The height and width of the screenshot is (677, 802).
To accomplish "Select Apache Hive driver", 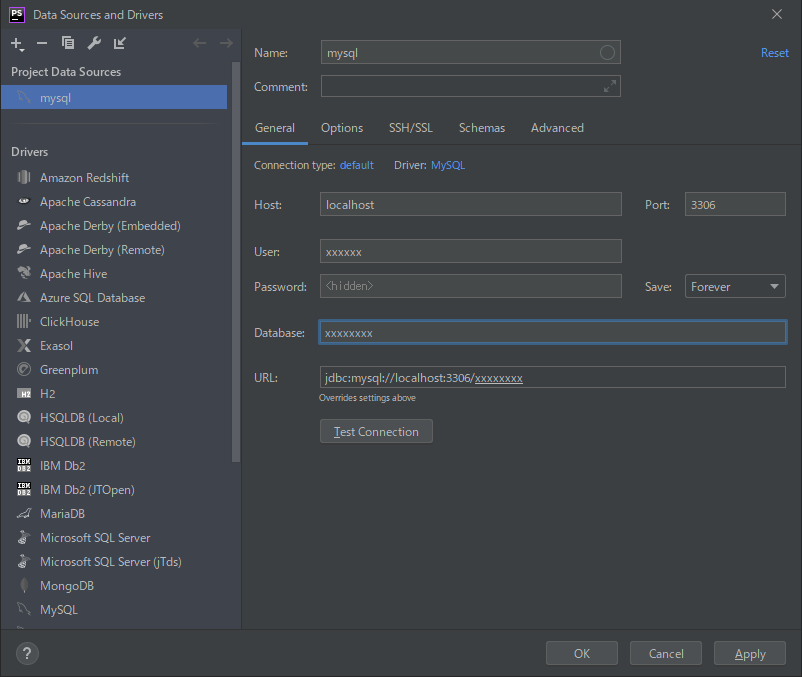I will click(x=114, y=274).
